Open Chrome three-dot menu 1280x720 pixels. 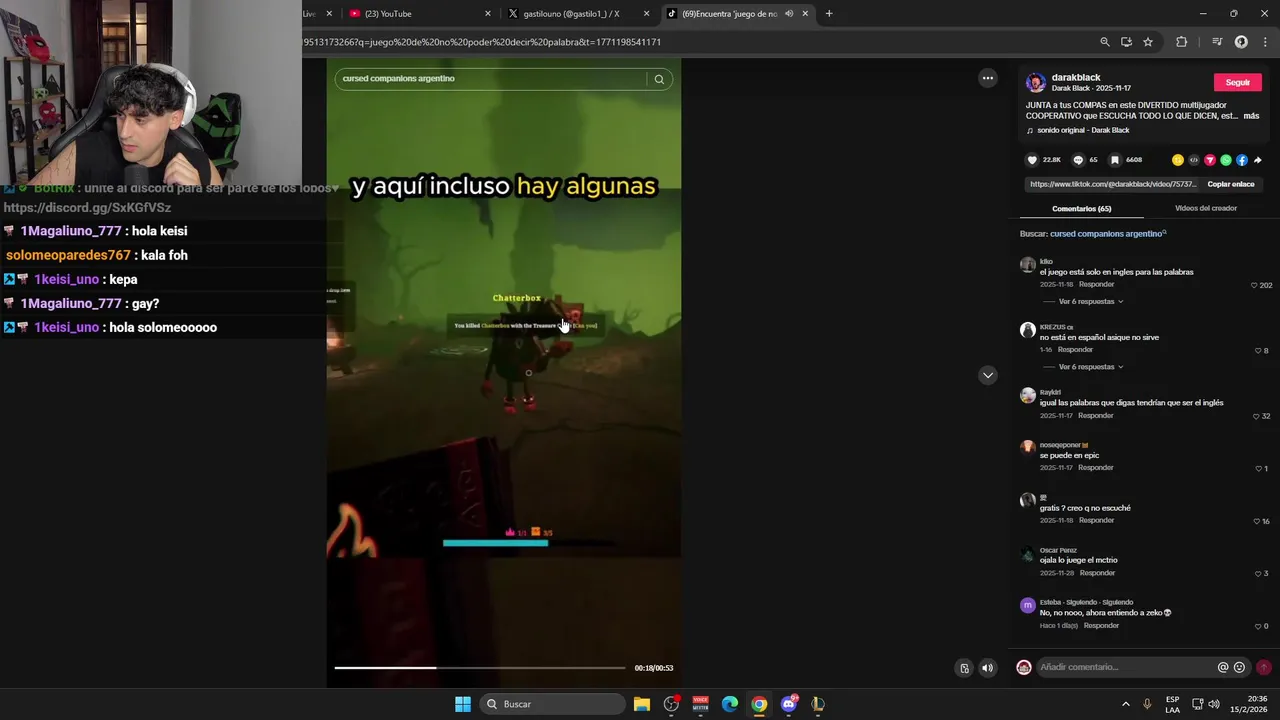[x=1264, y=42]
